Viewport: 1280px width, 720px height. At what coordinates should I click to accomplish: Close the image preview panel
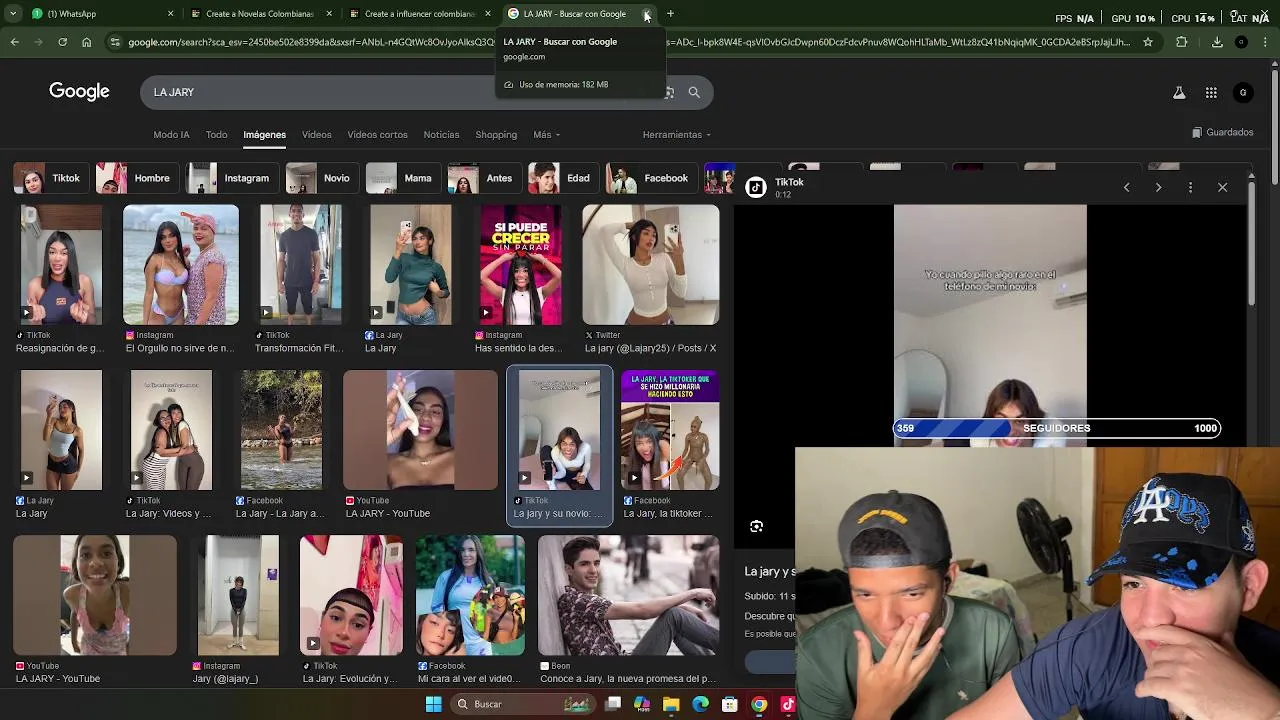(x=1222, y=187)
